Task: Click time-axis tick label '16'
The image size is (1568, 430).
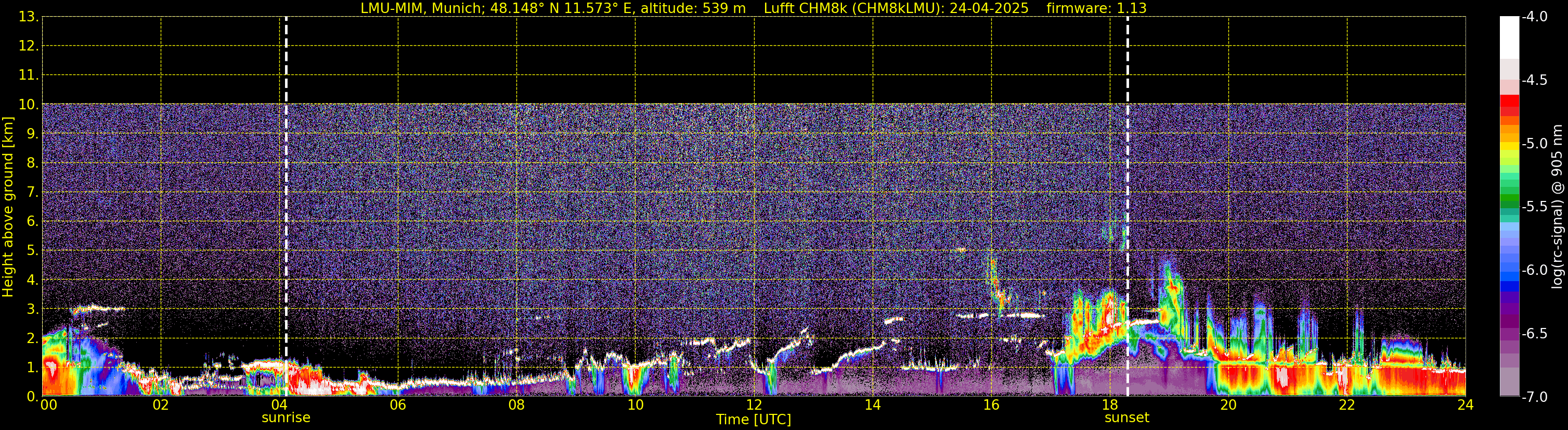Action: (992, 405)
